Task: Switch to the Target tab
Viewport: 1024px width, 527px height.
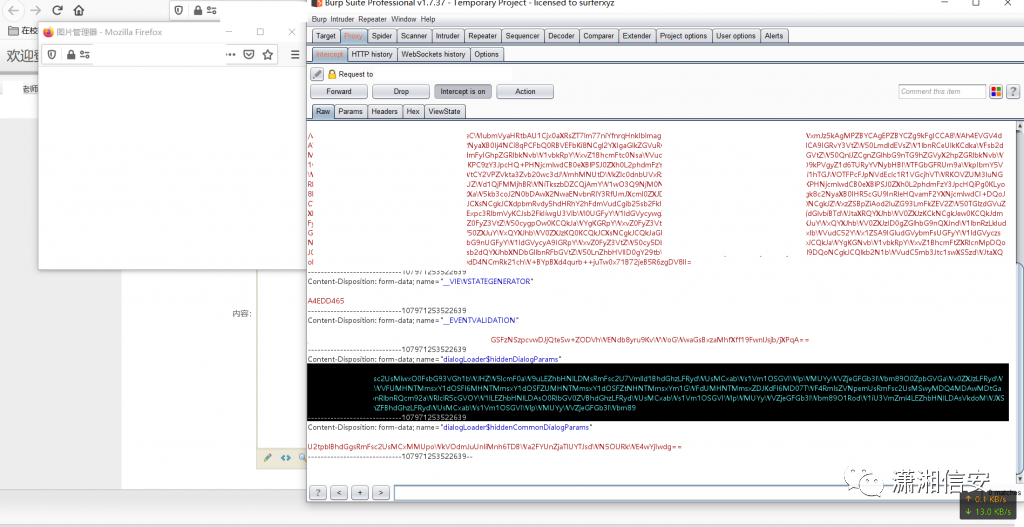Action: (x=325, y=36)
